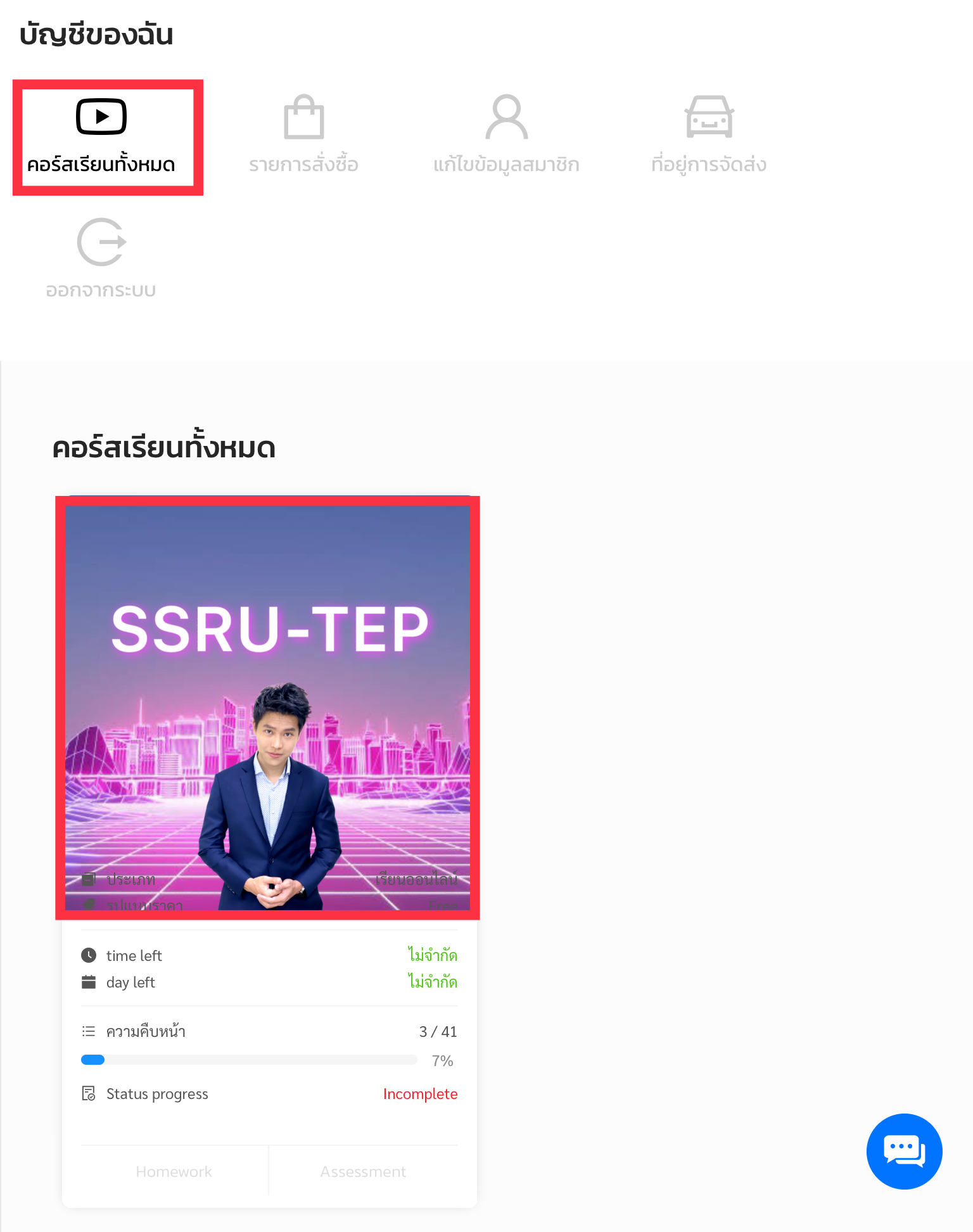Click the red Incomplete status text
The height and width of the screenshot is (1232, 973).
click(421, 1094)
